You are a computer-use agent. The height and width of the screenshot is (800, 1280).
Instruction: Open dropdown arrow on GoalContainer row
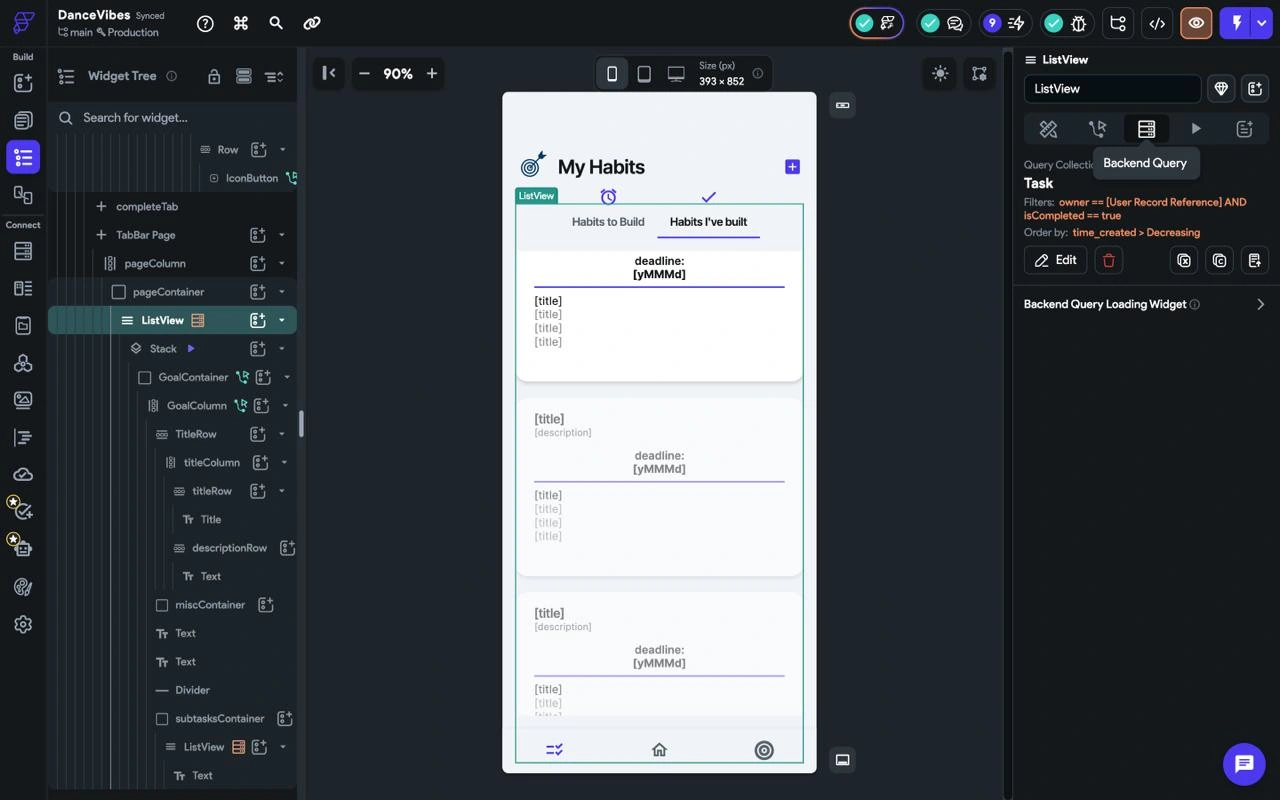[x=287, y=377]
